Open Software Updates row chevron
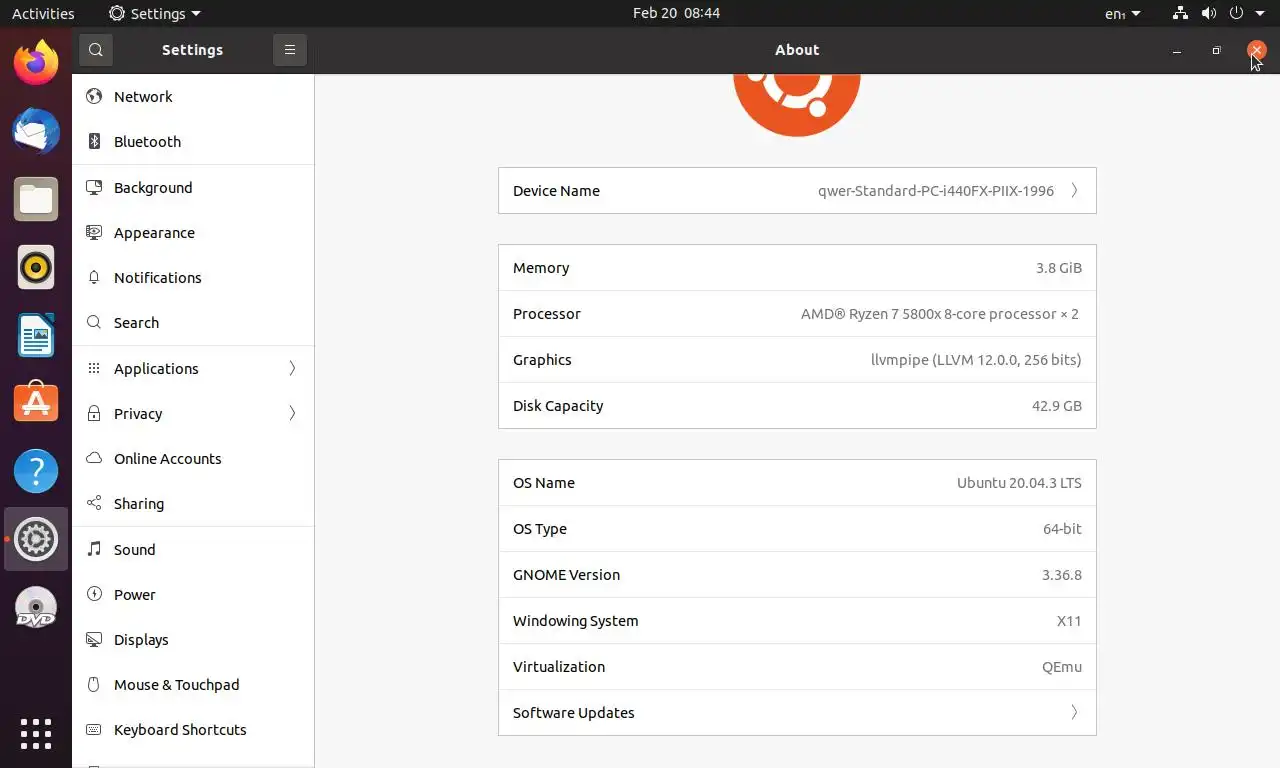 click(x=1074, y=713)
